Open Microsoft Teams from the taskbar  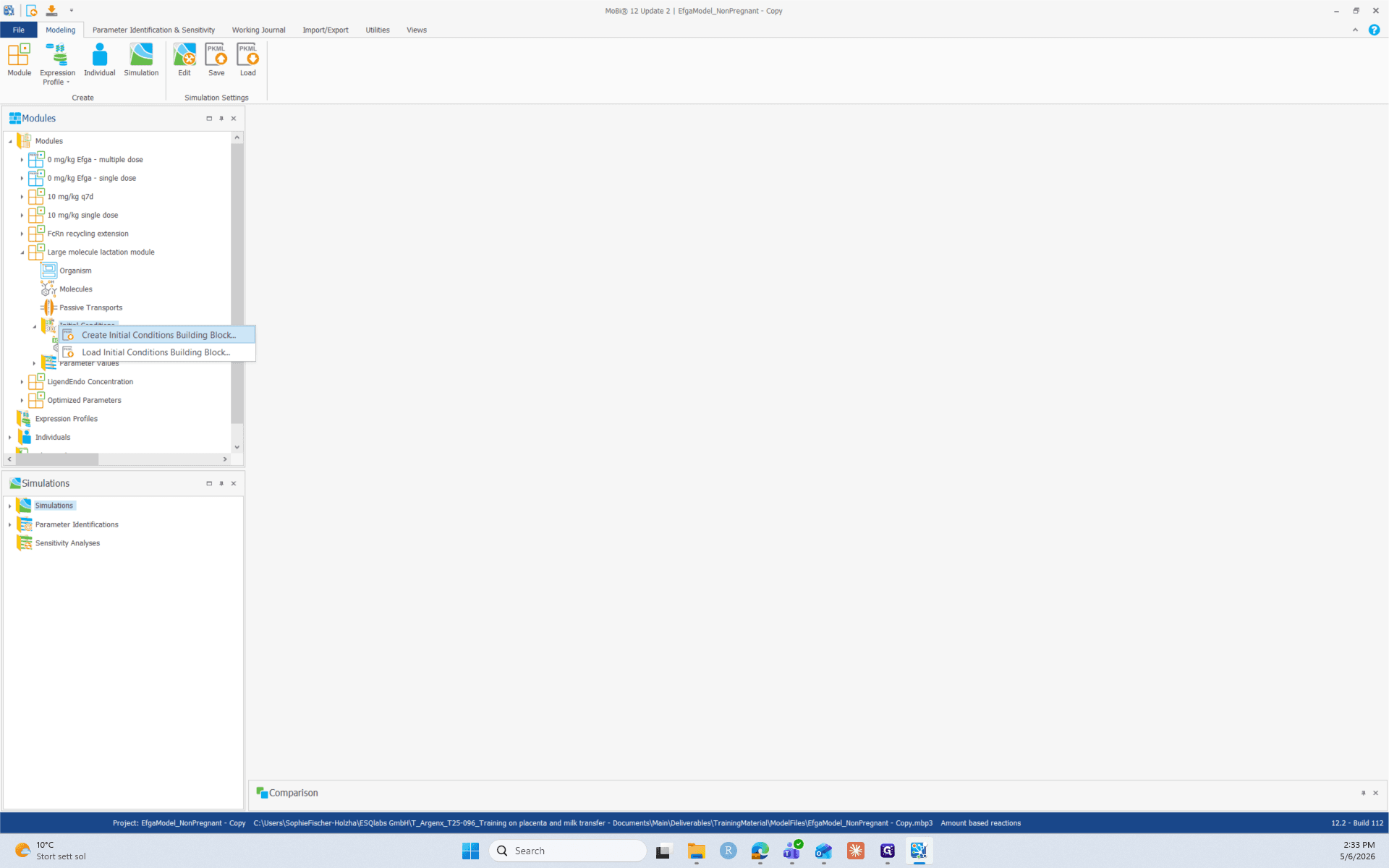pos(791,851)
